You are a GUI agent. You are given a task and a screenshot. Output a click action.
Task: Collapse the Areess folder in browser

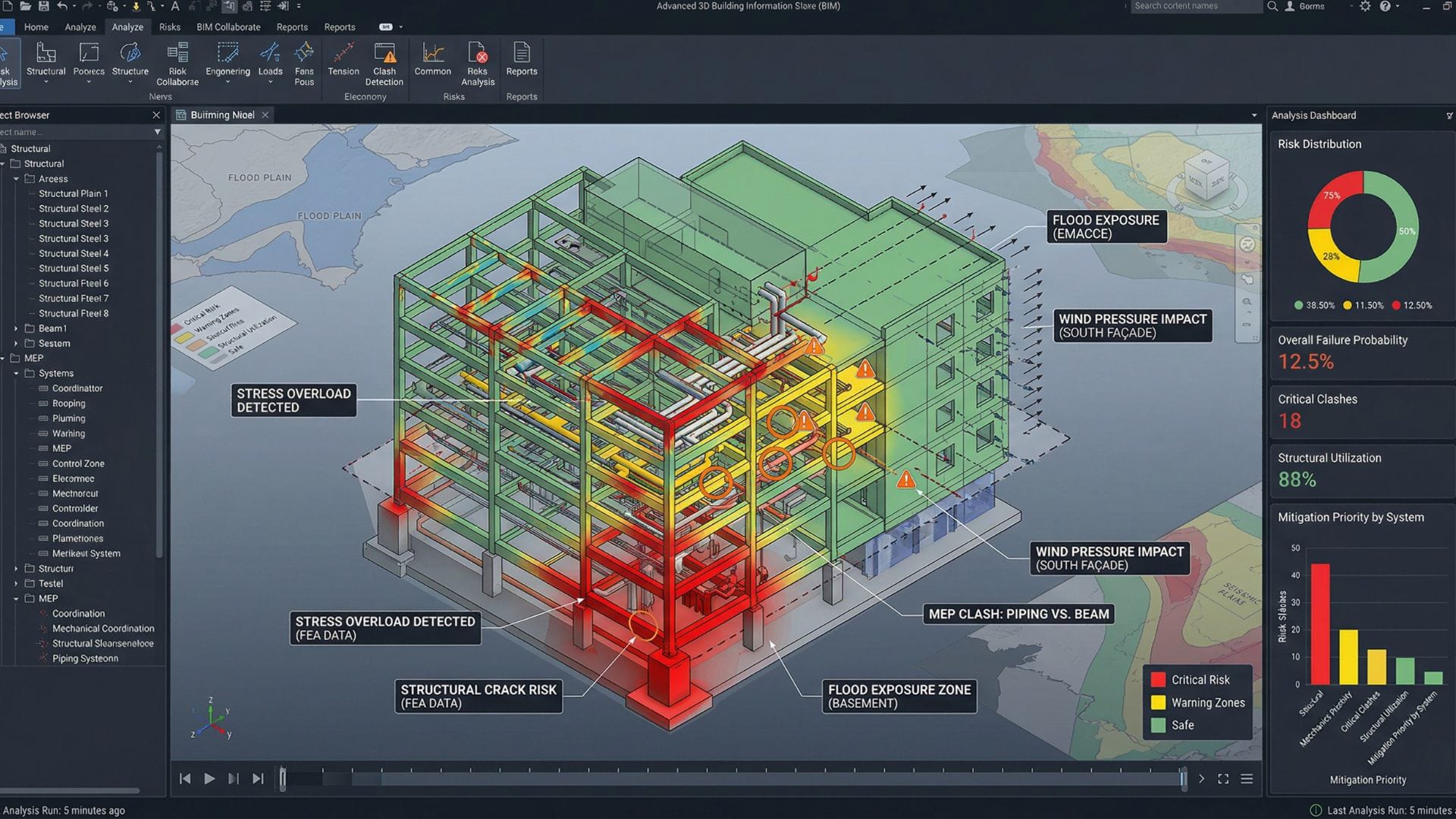pyautogui.click(x=16, y=179)
